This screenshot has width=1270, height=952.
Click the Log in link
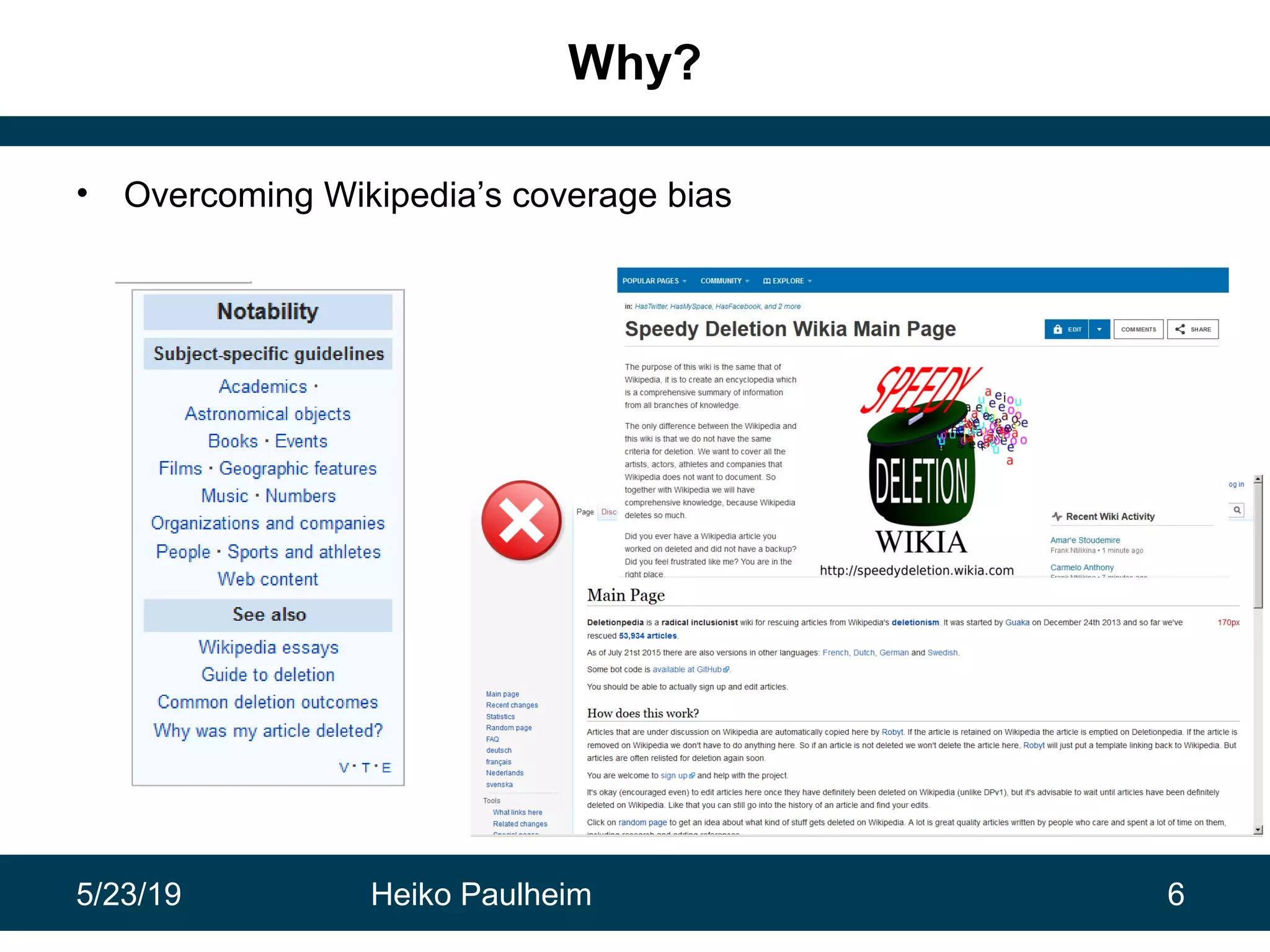tap(1237, 485)
